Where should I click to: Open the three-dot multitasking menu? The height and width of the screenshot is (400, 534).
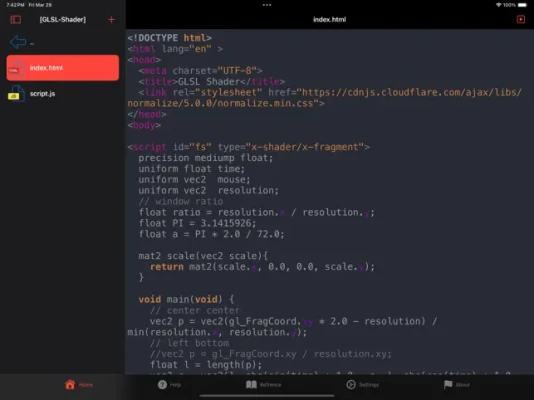click(267, 5)
